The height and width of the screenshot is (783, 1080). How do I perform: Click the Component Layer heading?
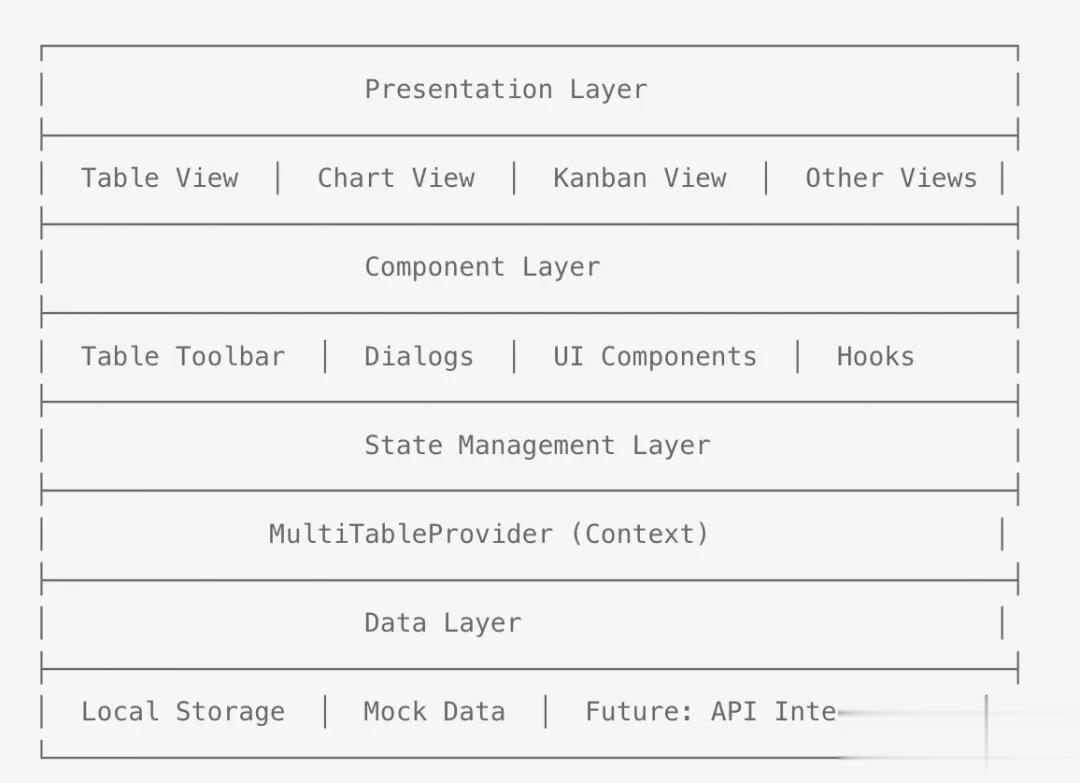point(482,267)
